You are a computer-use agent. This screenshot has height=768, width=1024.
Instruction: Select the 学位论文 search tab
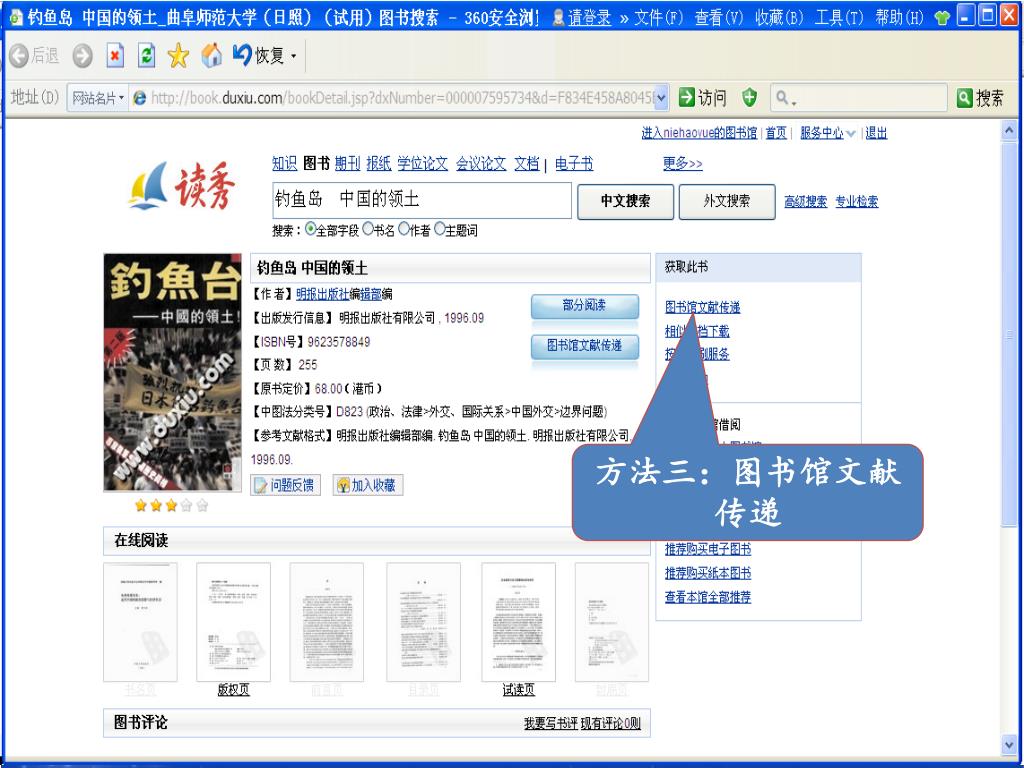coord(423,163)
